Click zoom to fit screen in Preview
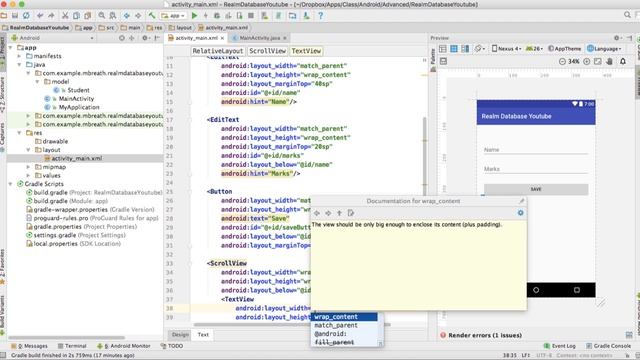 point(598,61)
